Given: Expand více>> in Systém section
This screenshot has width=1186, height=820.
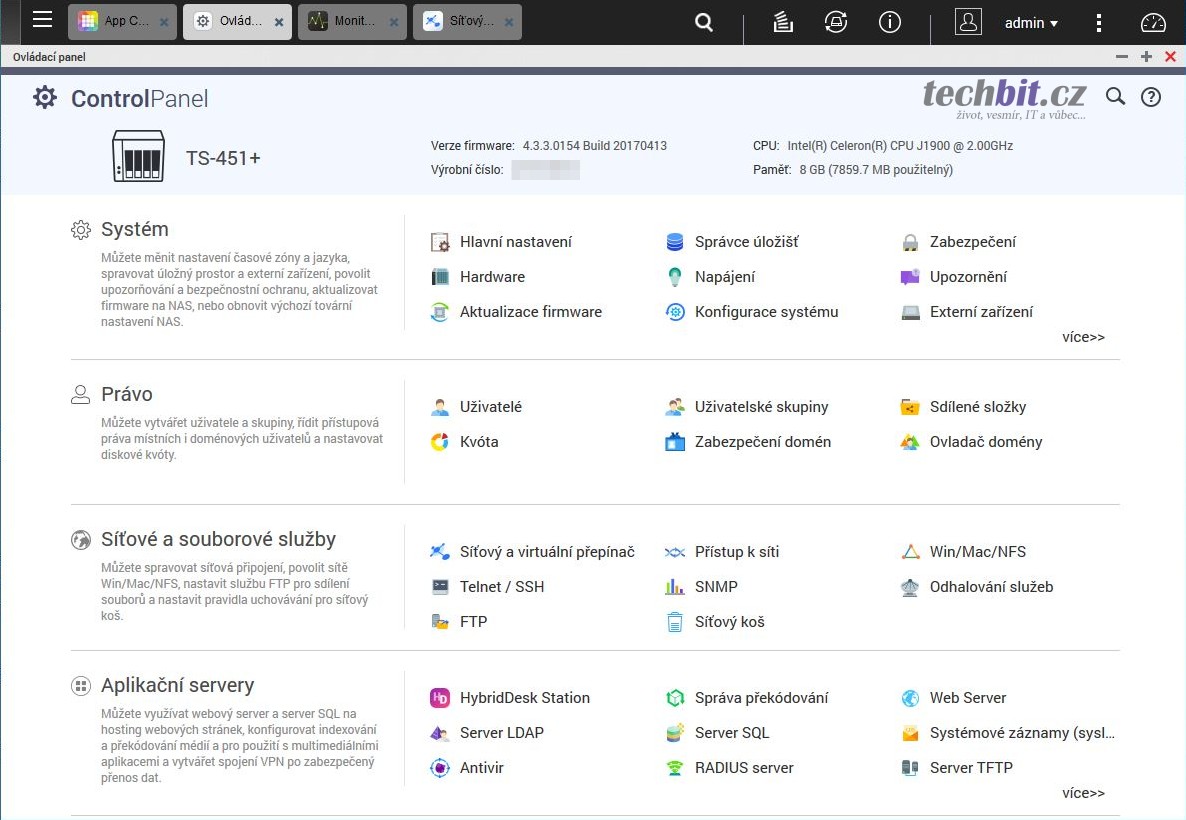Looking at the screenshot, I should click(1083, 337).
